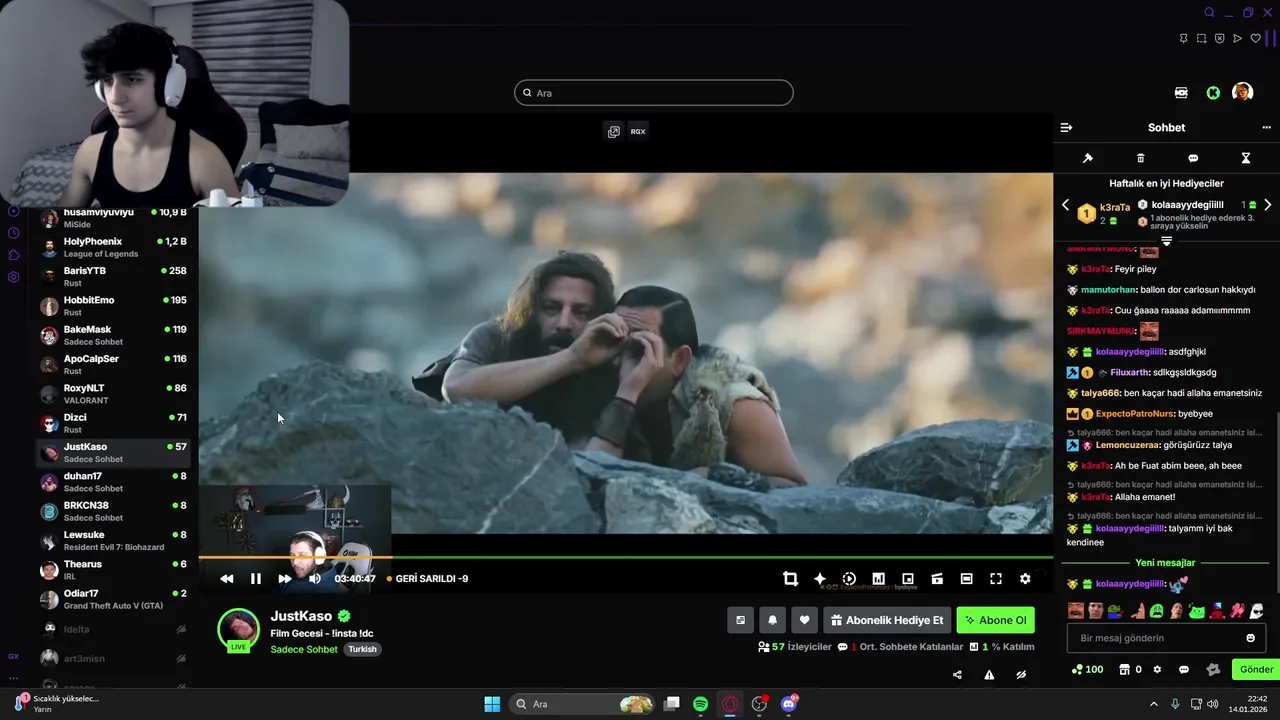Open the Windows Start menu
The width and height of the screenshot is (1280, 720).
[492, 704]
